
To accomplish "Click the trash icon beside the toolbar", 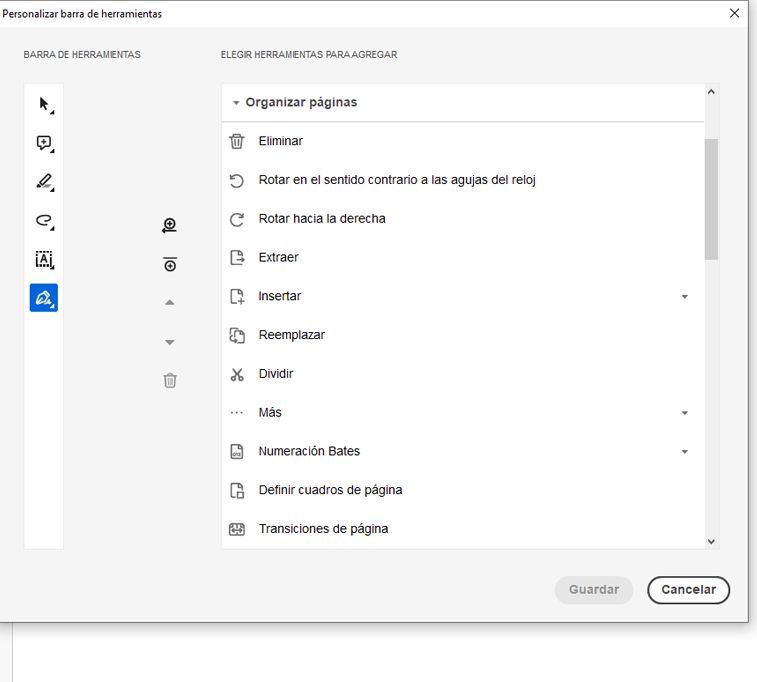I will point(170,381).
